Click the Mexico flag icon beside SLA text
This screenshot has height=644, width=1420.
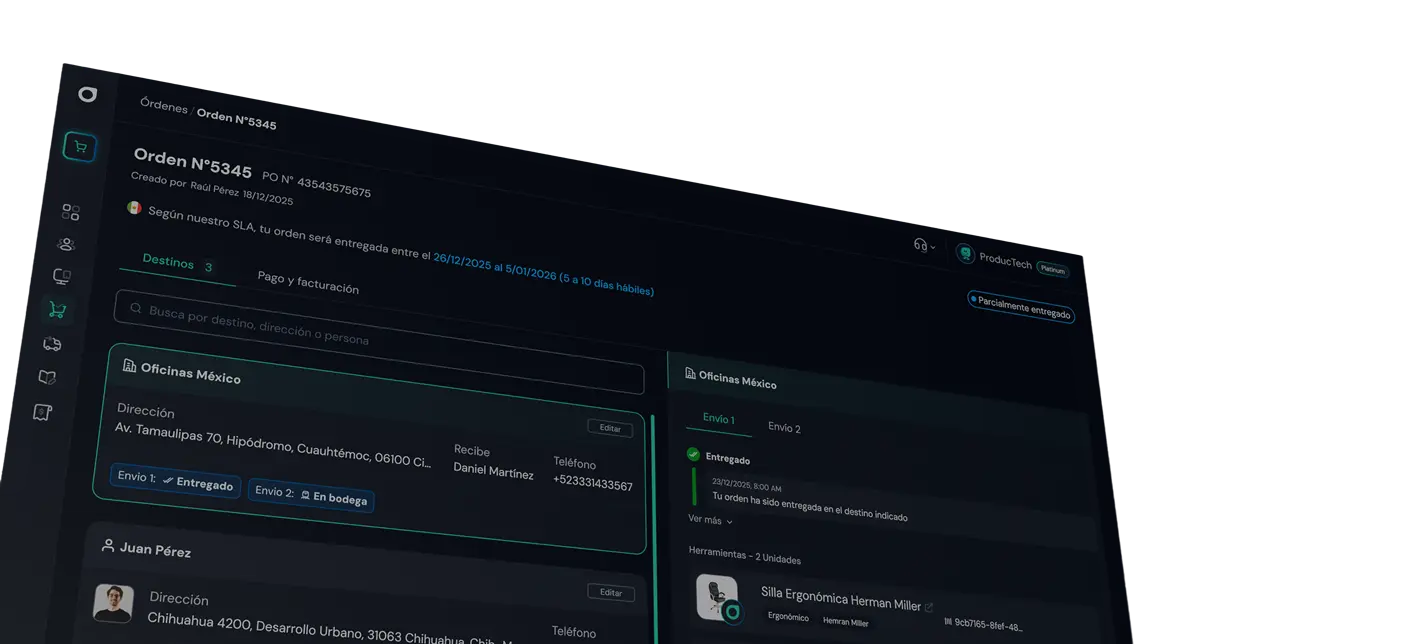pyautogui.click(x=134, y=208)
